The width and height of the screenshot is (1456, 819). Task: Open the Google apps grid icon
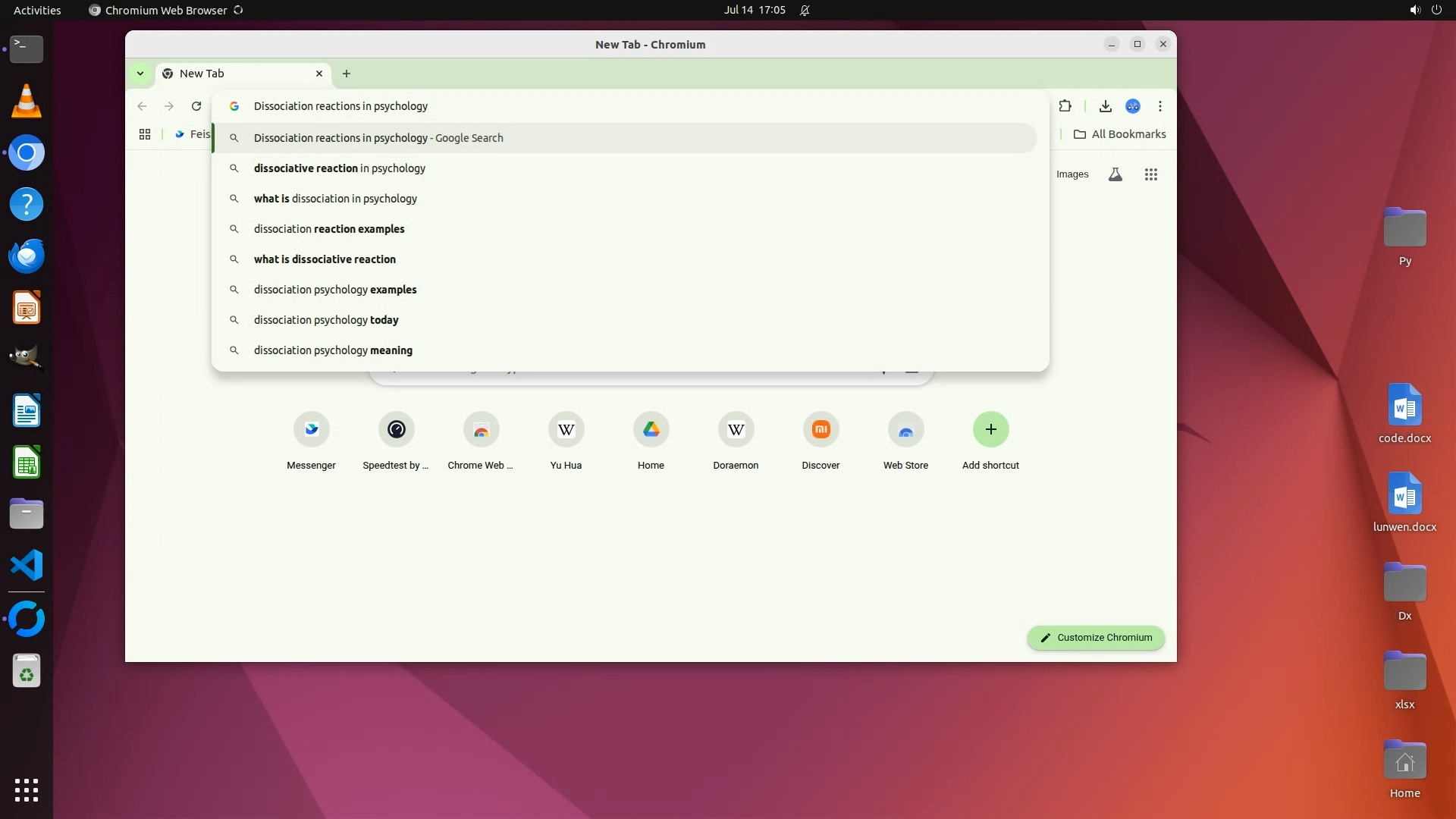pyautogui.click(x=1150, y=174)
